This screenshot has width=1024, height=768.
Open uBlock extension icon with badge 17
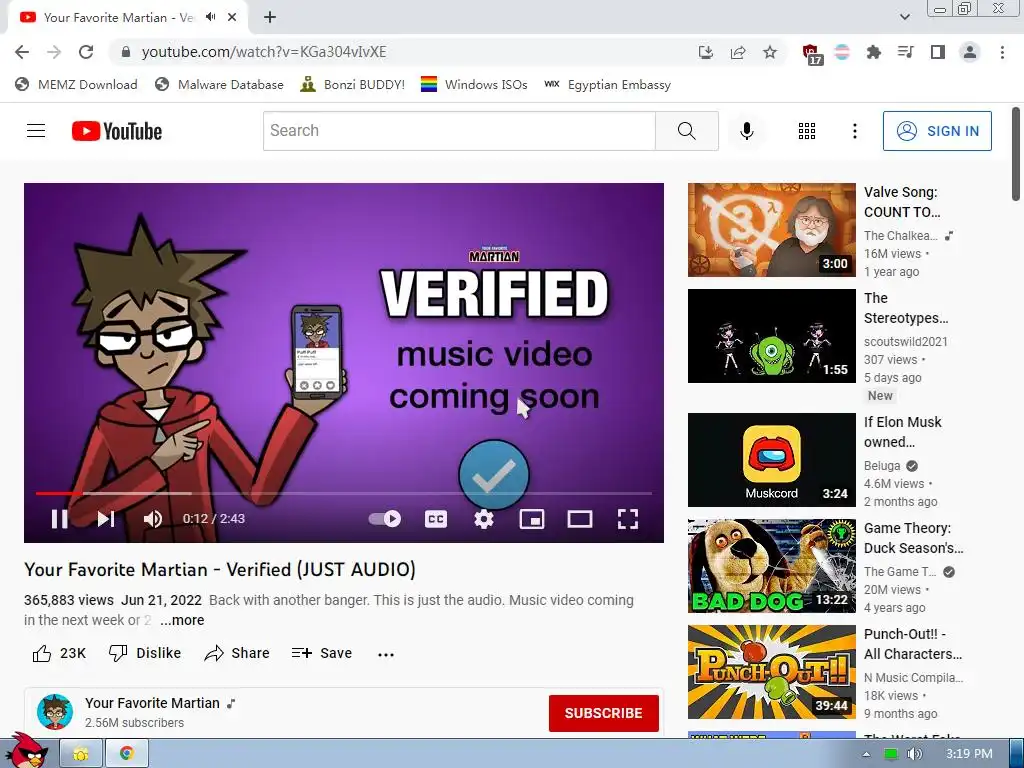pyautogui.click(x=812, y=54)
